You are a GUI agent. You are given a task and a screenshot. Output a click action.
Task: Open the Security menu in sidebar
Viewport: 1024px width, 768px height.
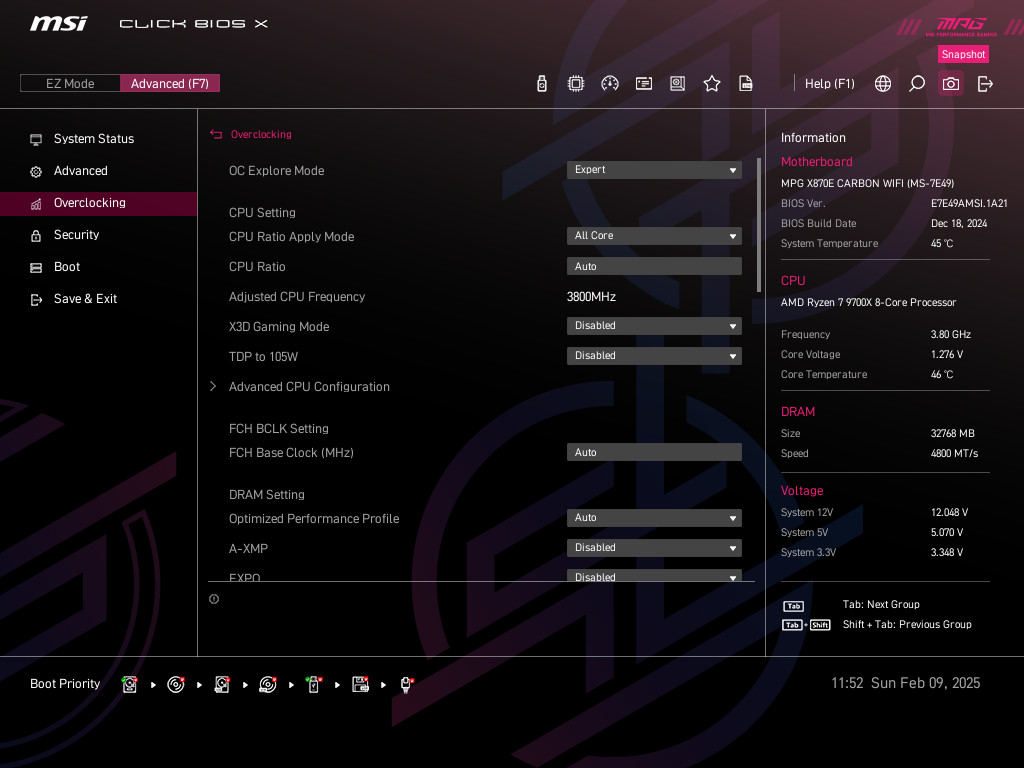[x=76, y=235]
